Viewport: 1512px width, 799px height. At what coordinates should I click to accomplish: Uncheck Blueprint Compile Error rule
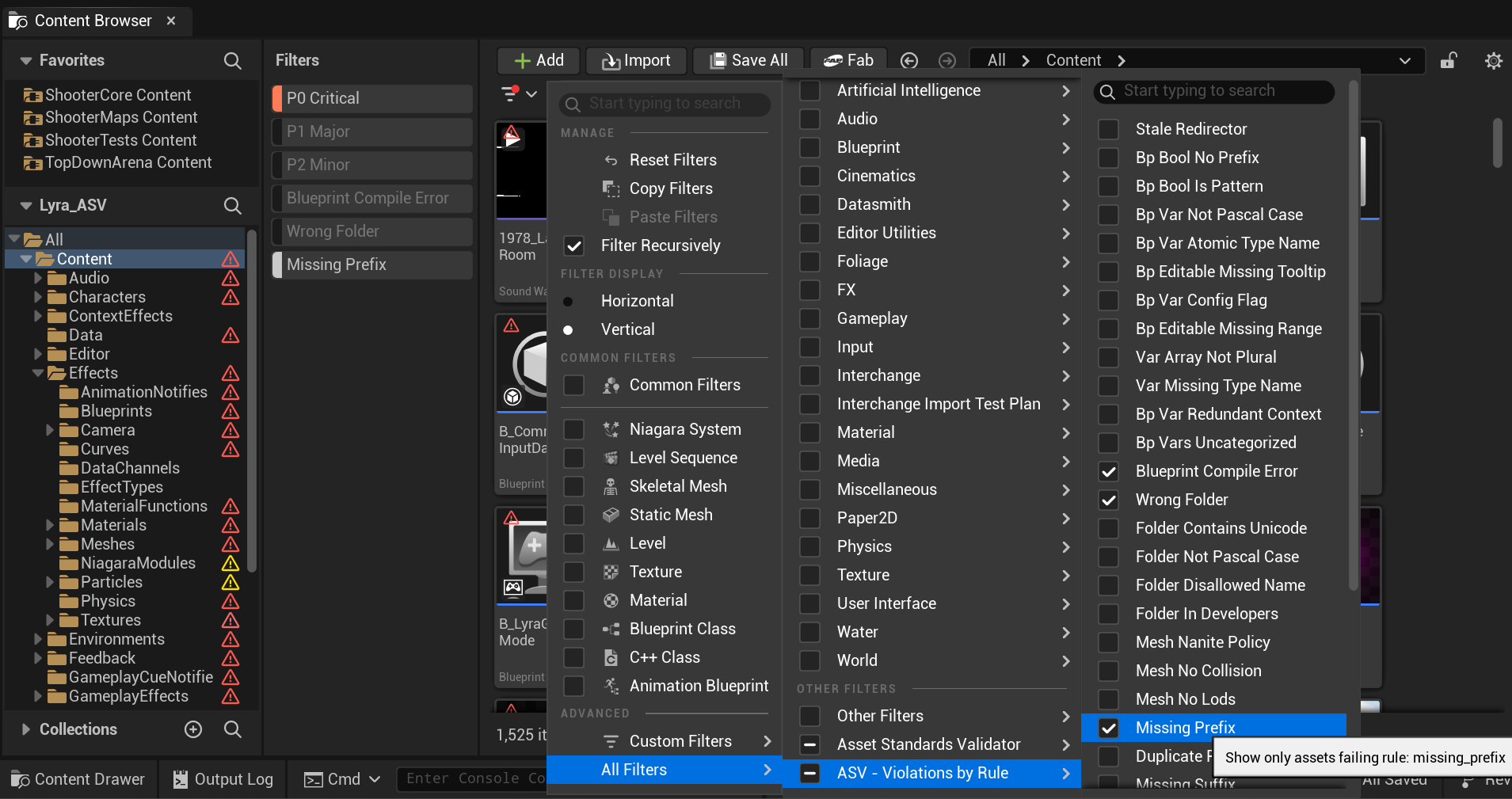1109,471
